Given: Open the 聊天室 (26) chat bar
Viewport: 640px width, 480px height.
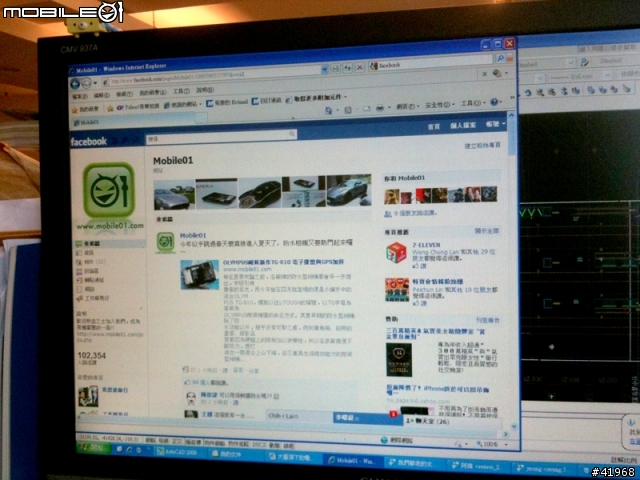Looking at the screenshot, I should (451, 421).
